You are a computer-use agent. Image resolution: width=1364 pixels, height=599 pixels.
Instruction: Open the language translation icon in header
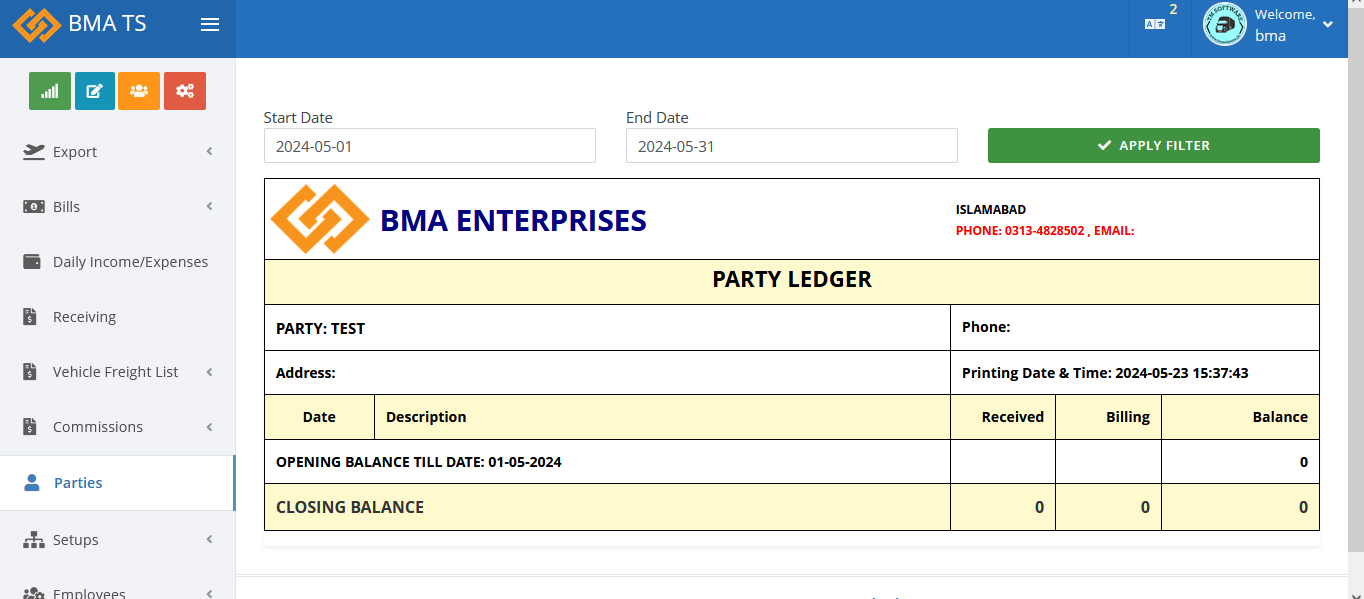tap(1155, 24)
